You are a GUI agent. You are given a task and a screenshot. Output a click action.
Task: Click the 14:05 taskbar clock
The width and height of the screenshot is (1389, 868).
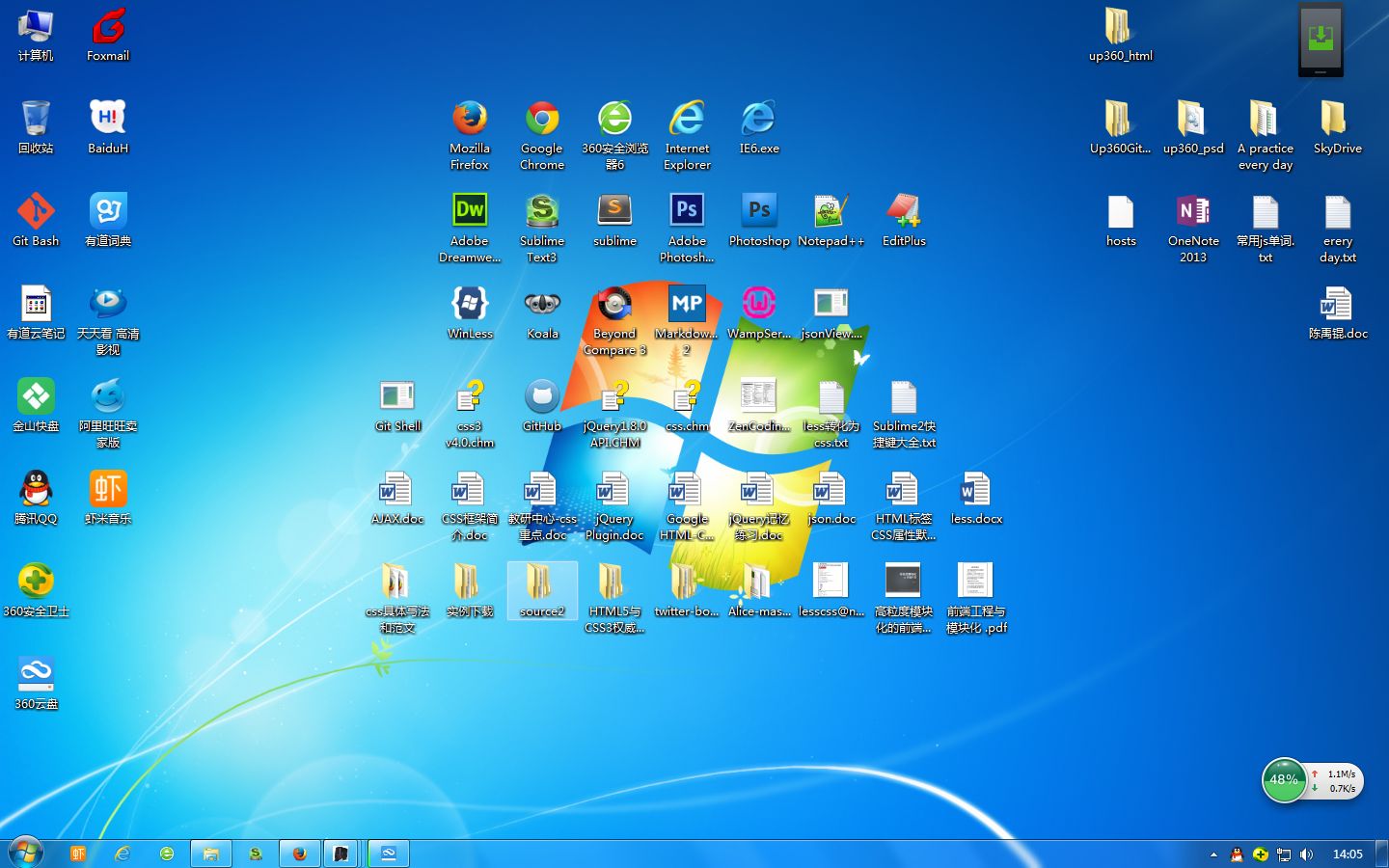[1348, 854]
